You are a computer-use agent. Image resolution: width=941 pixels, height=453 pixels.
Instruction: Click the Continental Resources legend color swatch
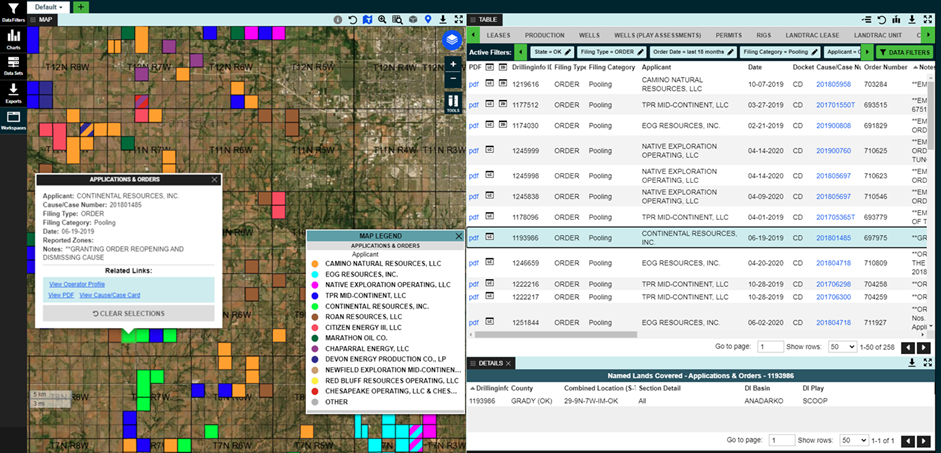315,306
